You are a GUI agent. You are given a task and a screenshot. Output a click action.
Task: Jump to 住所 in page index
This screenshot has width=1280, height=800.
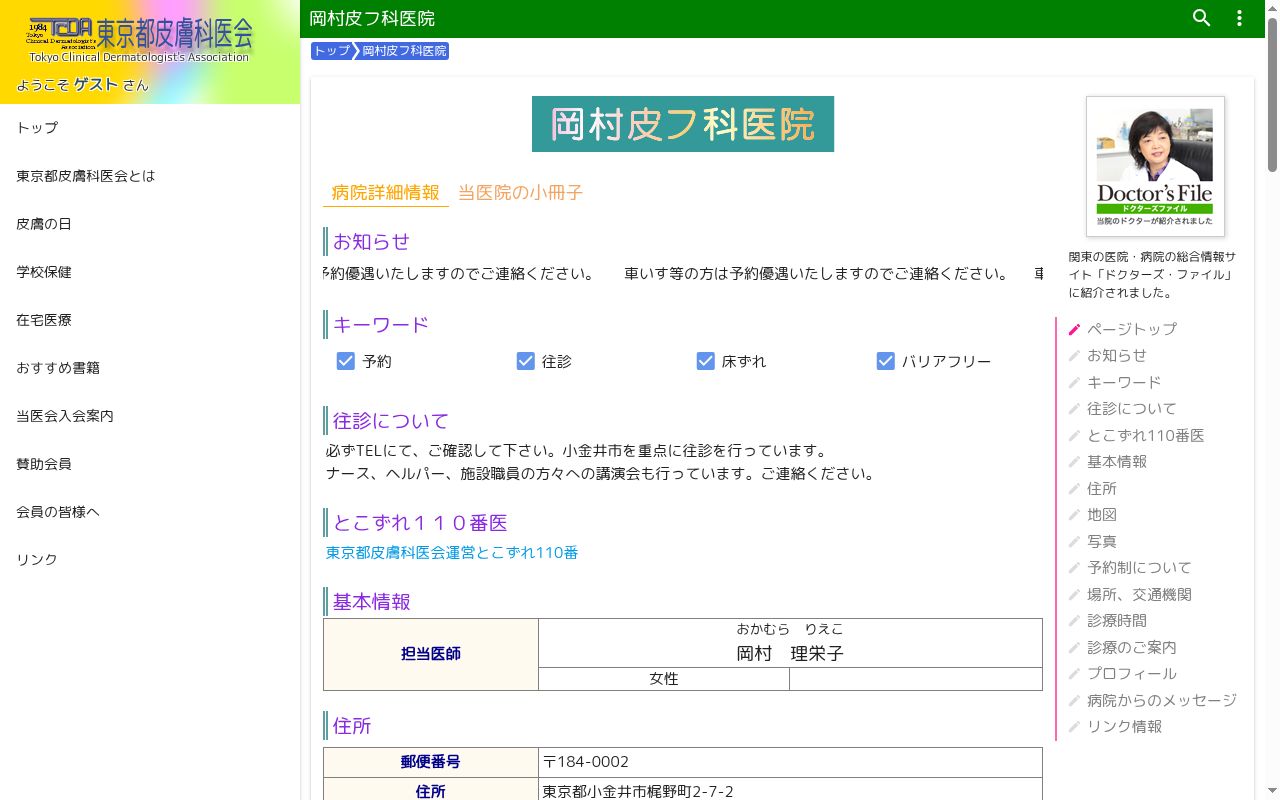(1102, 489)
